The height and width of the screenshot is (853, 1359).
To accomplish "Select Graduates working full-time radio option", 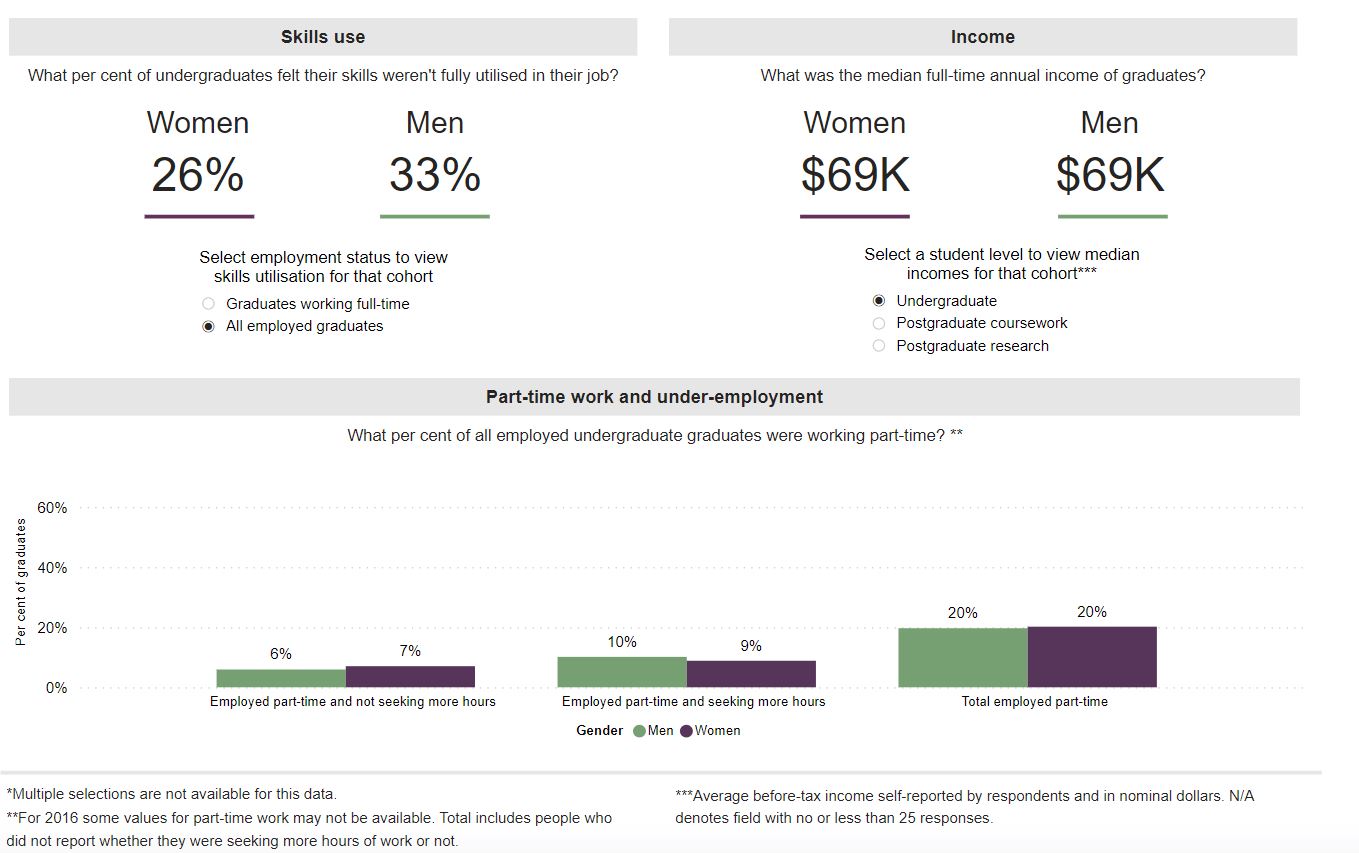I will click(x=208, y=304).
